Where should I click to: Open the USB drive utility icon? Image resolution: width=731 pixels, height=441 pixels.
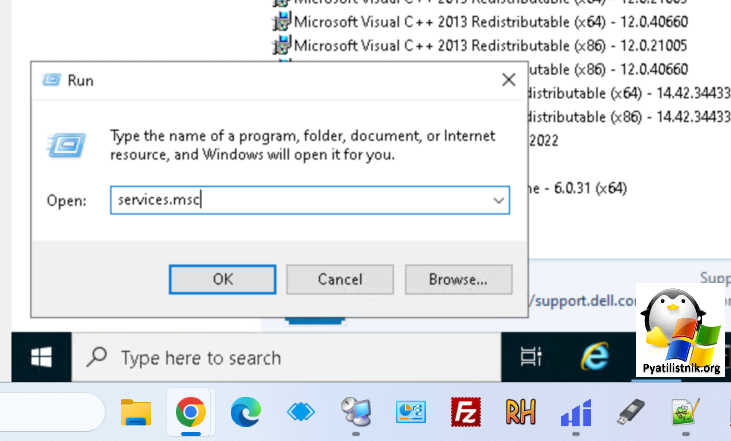(631, 412)
